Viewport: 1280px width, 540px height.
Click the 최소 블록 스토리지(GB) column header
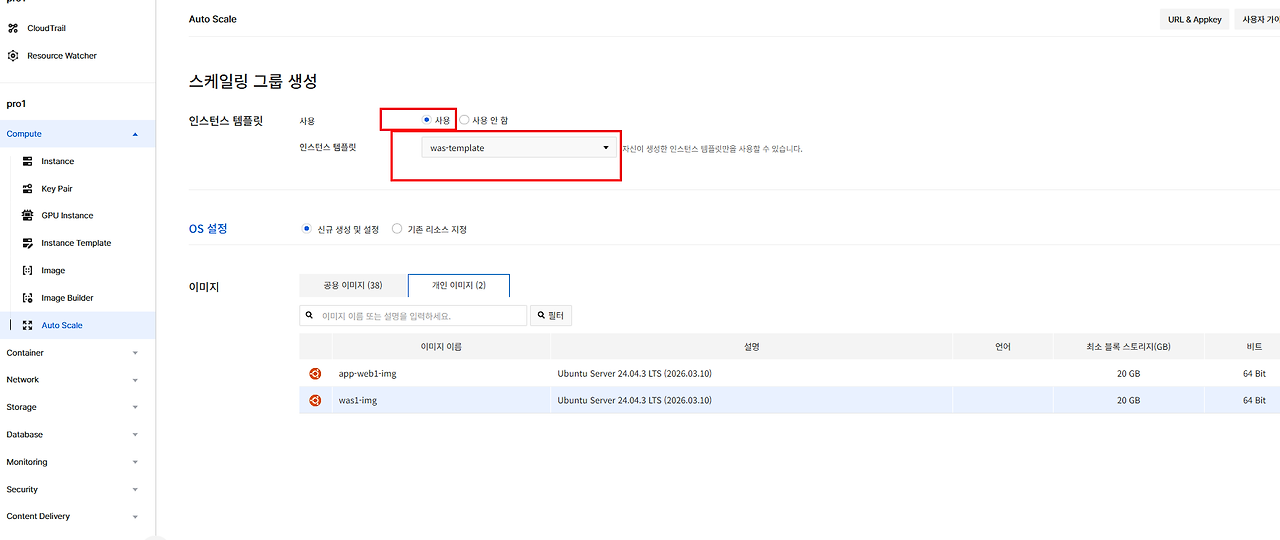click(x=1128, y=347)
